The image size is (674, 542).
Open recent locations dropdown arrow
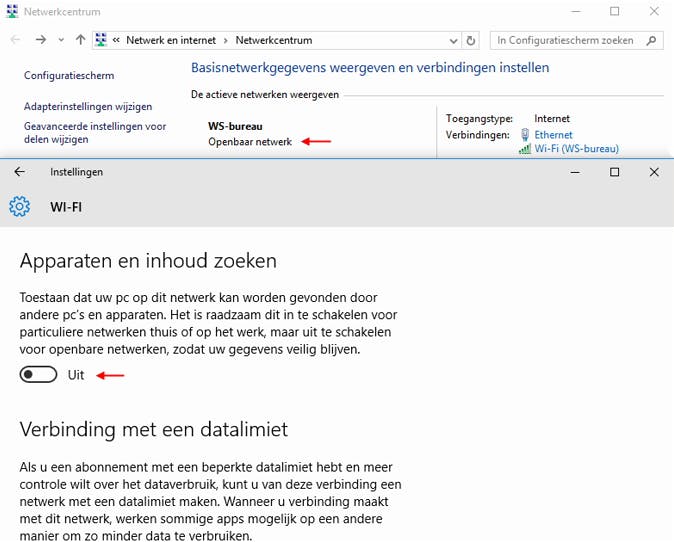tap(61, 40)
